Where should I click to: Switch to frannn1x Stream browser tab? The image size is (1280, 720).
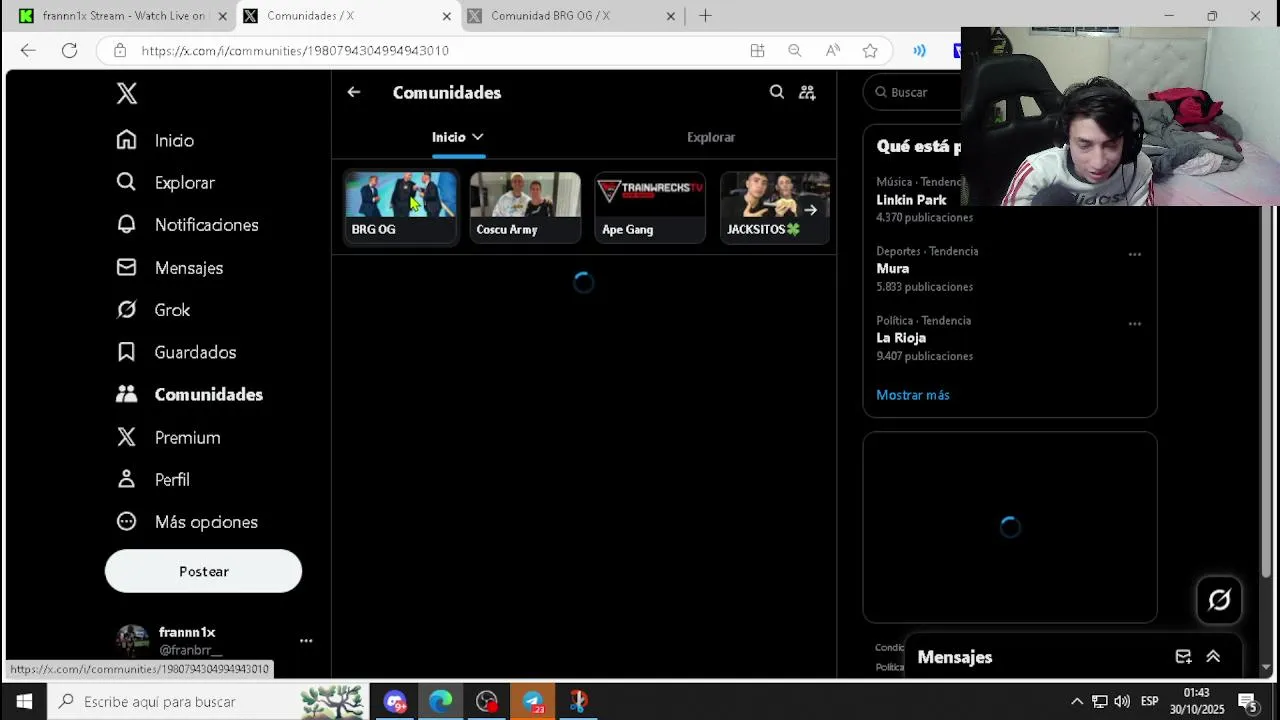pyautogui.click(x=124, y=16)
